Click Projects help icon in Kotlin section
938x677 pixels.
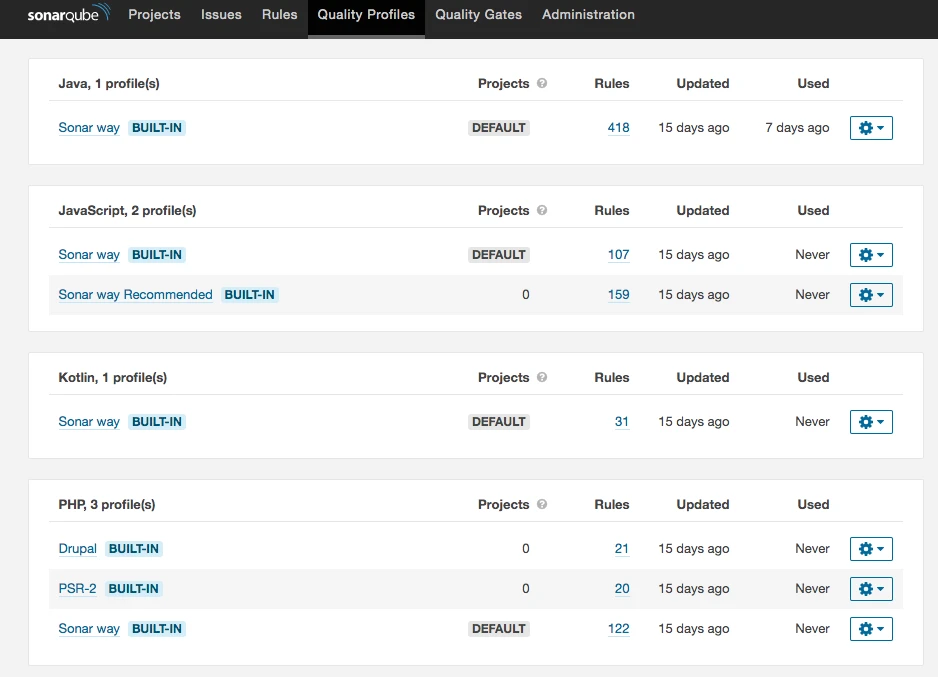click(x=542, y=377)
